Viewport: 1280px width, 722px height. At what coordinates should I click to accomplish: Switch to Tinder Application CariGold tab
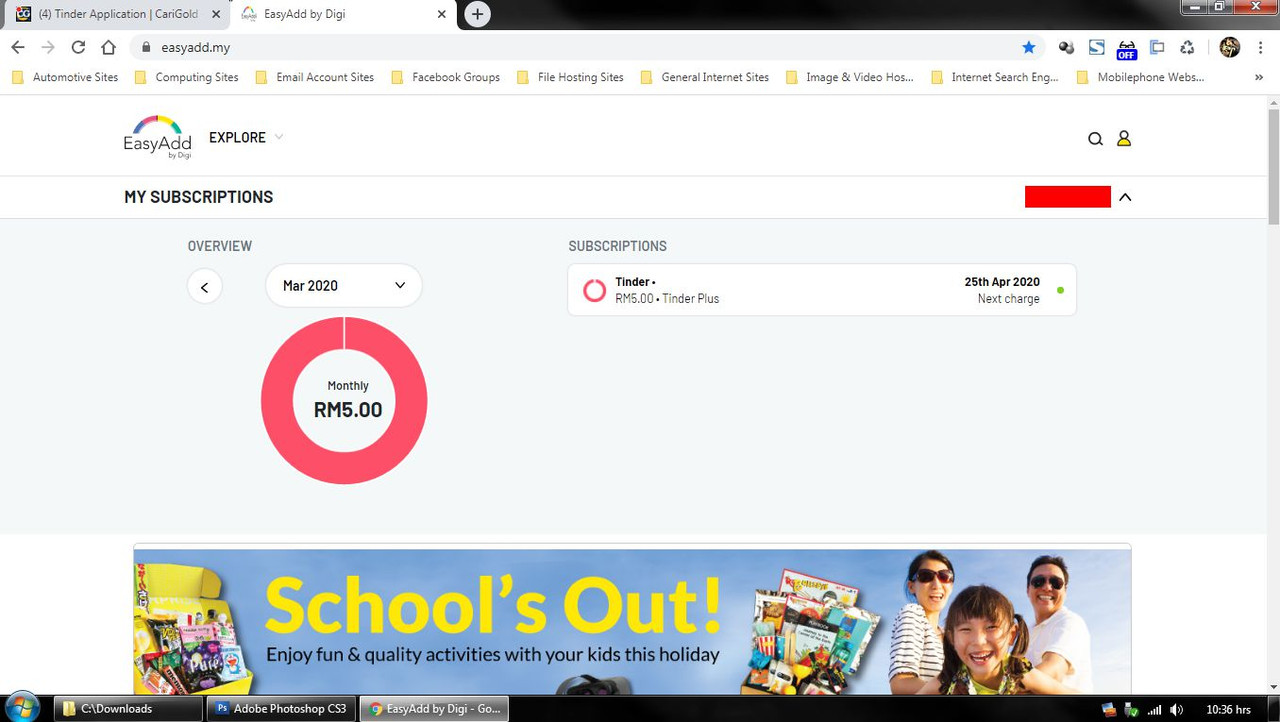click(118, 14)
